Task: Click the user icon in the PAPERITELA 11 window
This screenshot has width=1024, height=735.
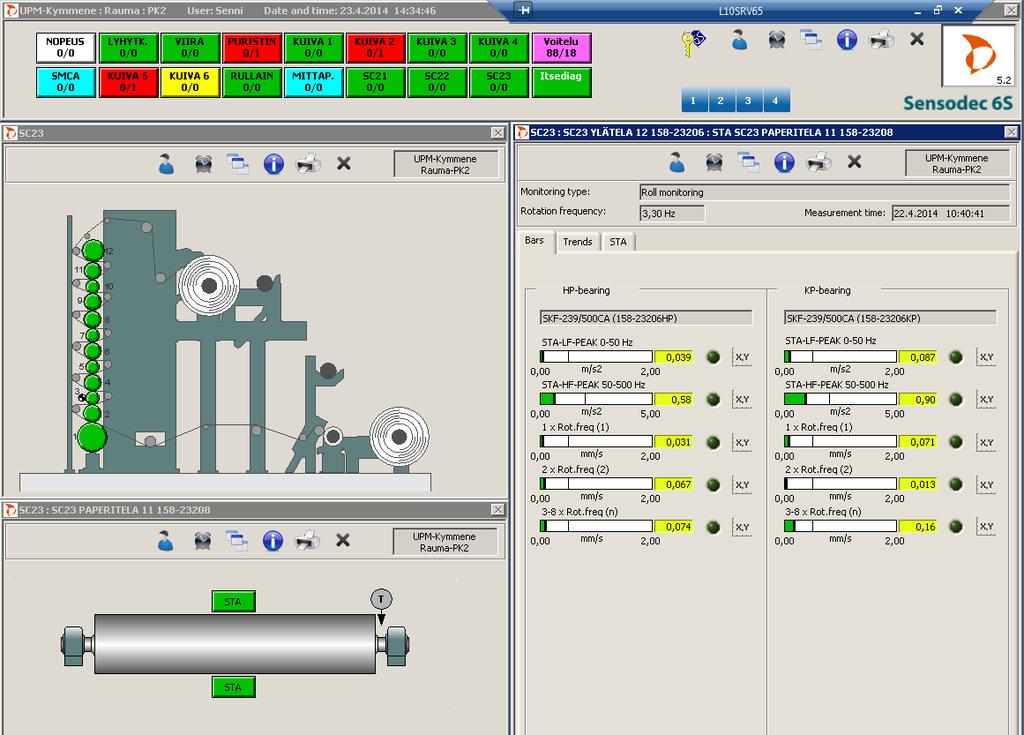Action: (166, 540)
